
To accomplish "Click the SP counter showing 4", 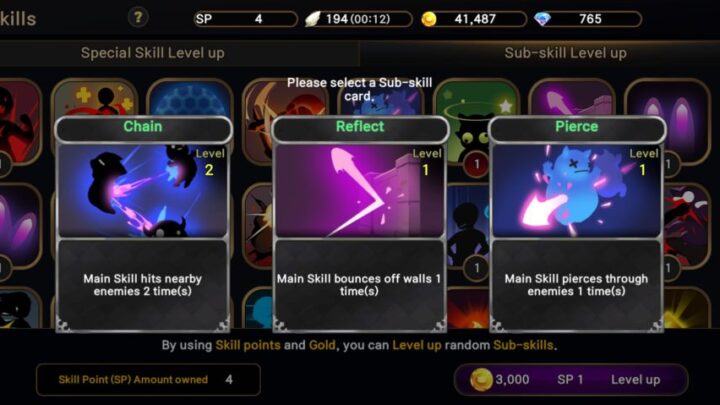I will click(x=246, y=19).
